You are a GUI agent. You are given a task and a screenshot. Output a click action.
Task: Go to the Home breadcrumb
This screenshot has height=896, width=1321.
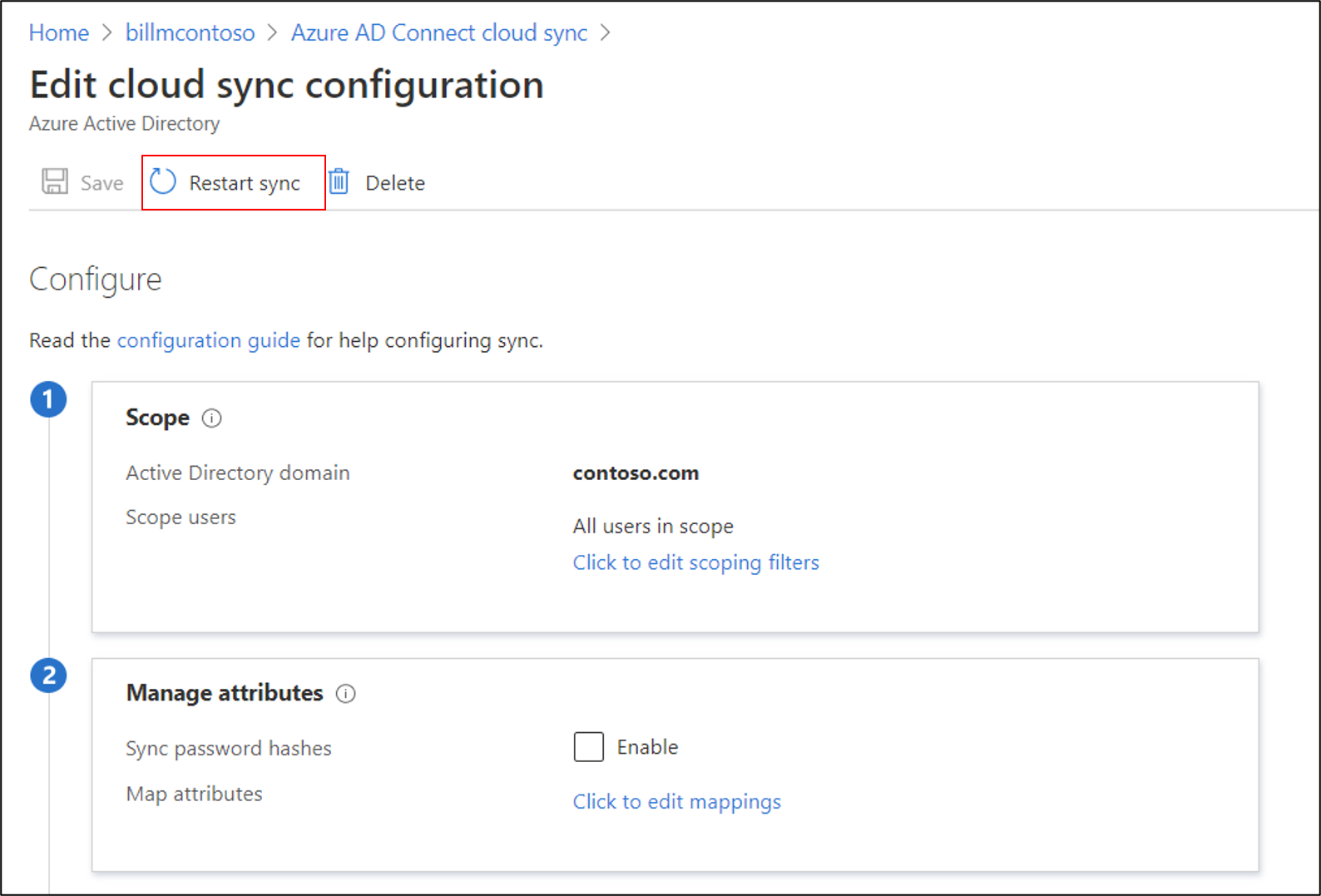pos(58,32)
